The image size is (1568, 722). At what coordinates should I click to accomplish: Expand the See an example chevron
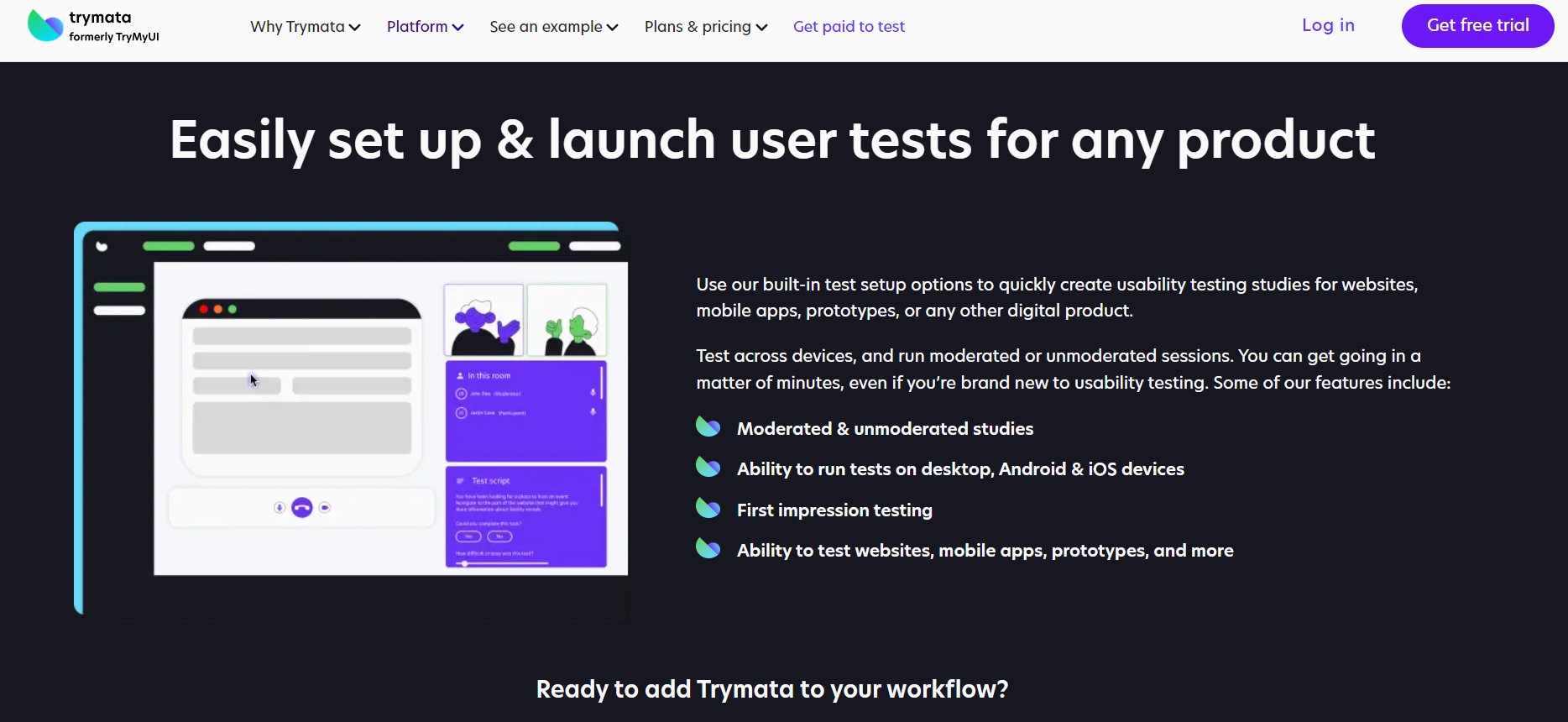coord(613,28)
